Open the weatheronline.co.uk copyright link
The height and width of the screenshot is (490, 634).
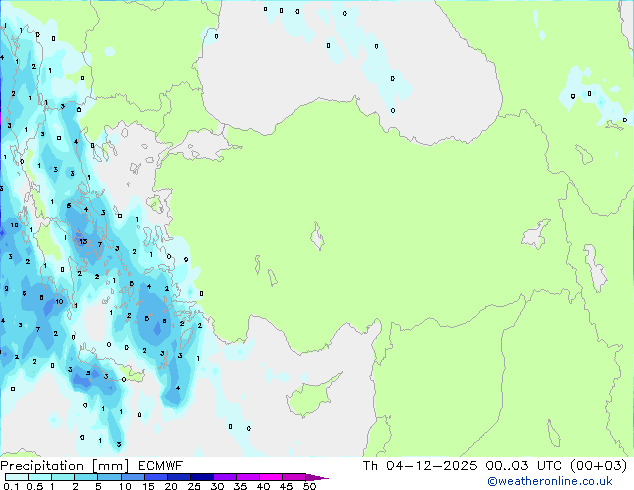click(x=550, y=481)
